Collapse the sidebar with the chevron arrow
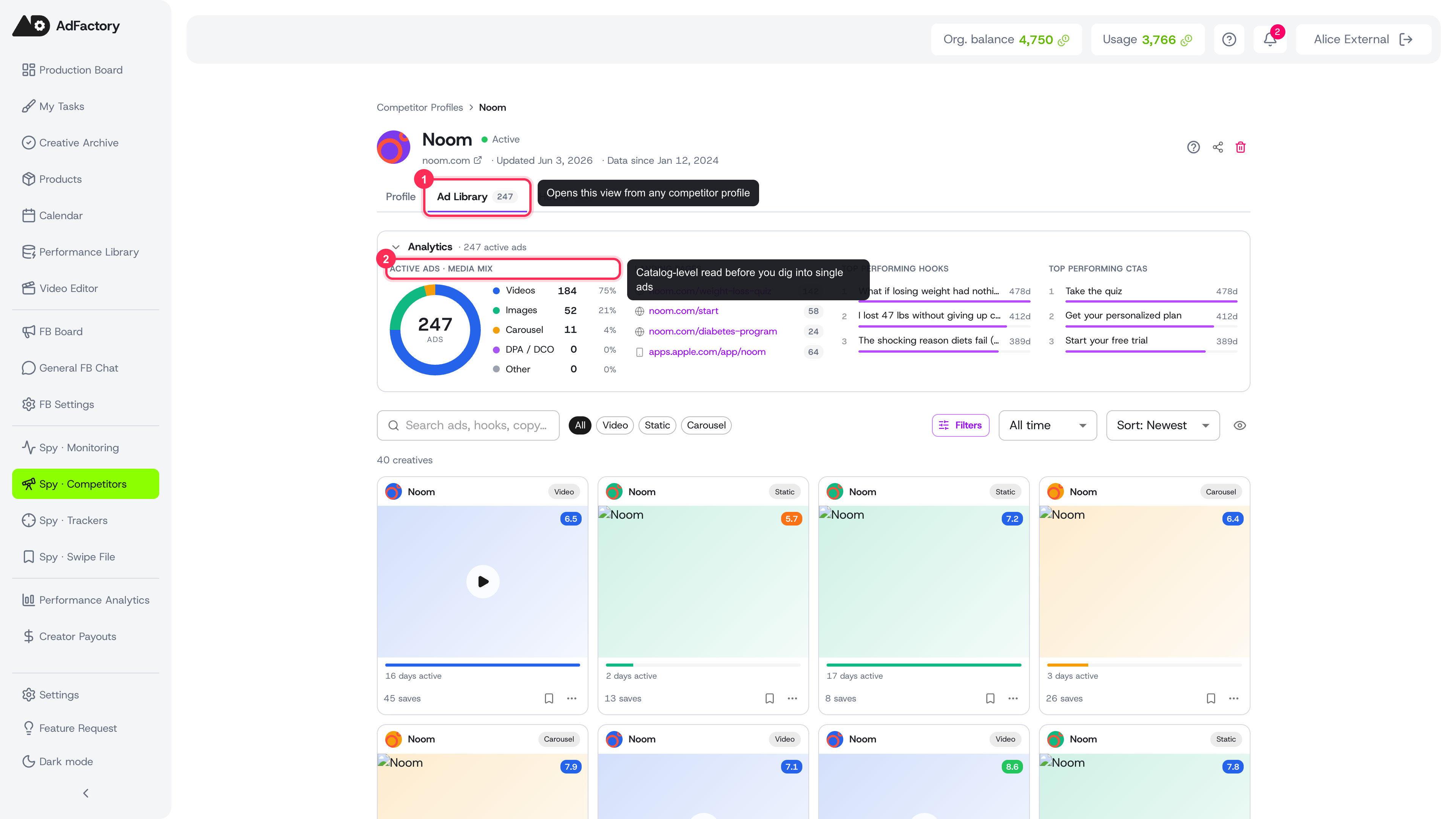 [x=86, y=794]
